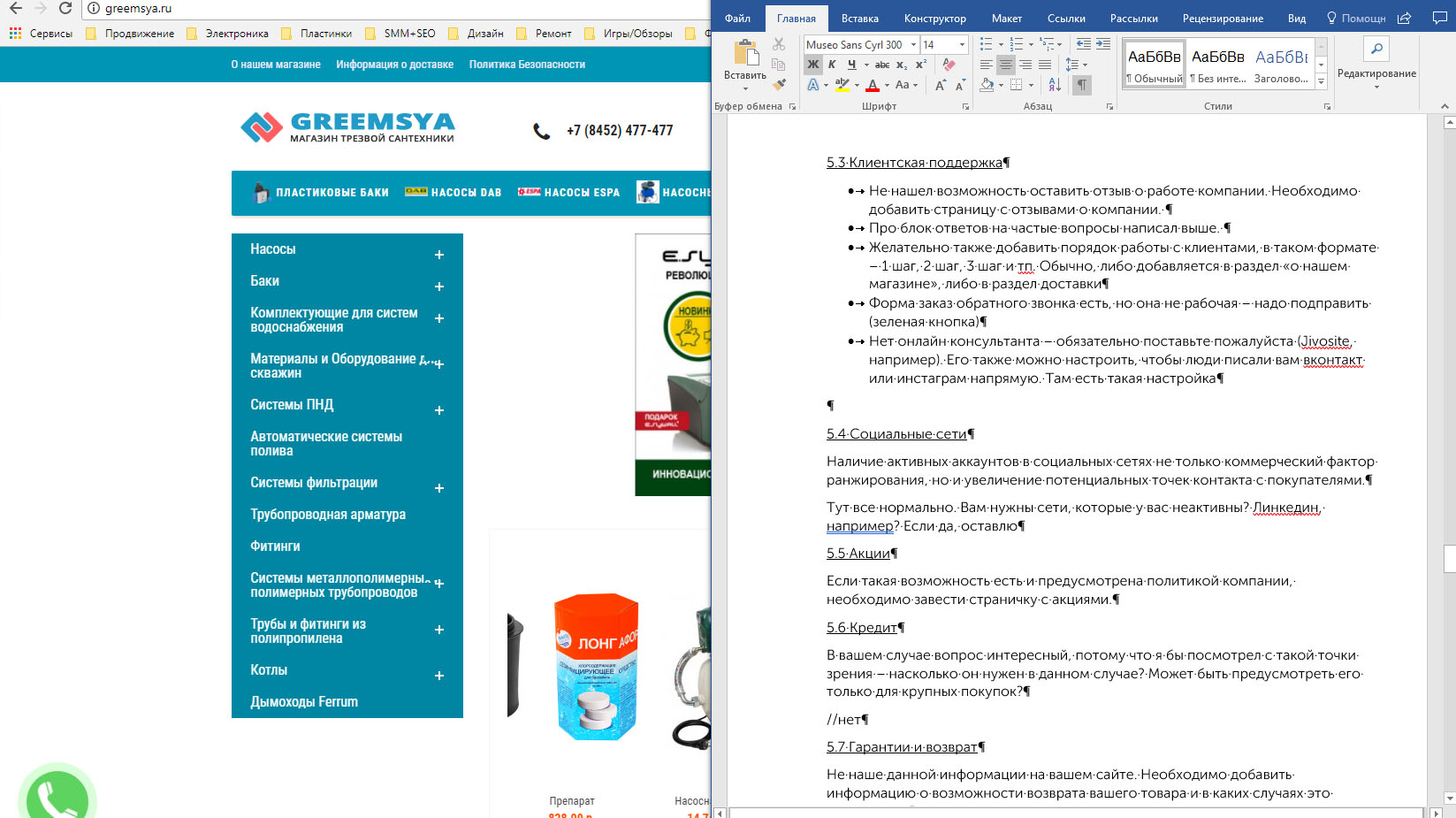Image resolution: width=1456 pixels, height=818 pixels.
Task: Open the Информация о доставке link
Action: 394,65
